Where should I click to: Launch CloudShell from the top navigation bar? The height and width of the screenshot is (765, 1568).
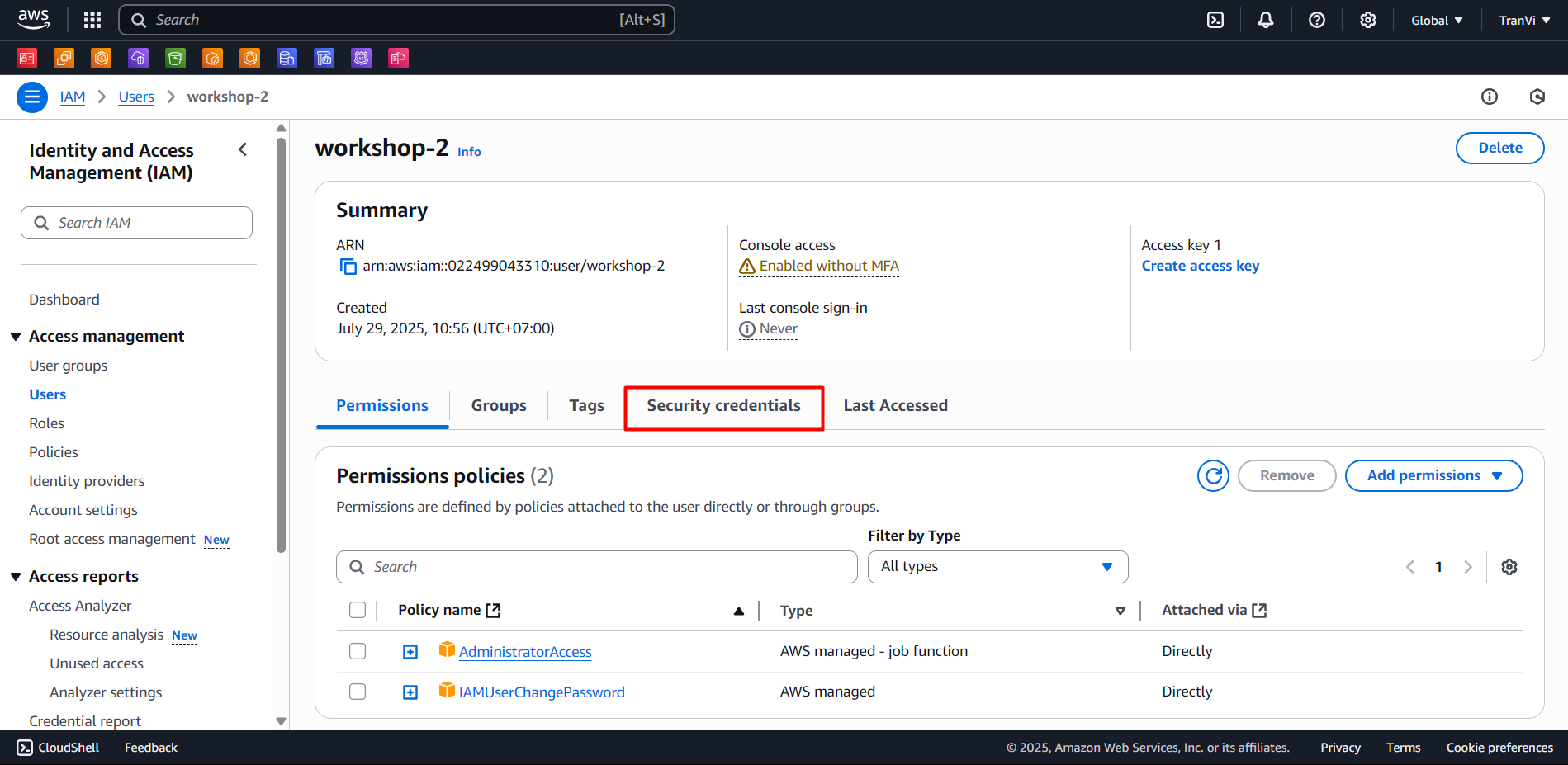[1215, 19]
